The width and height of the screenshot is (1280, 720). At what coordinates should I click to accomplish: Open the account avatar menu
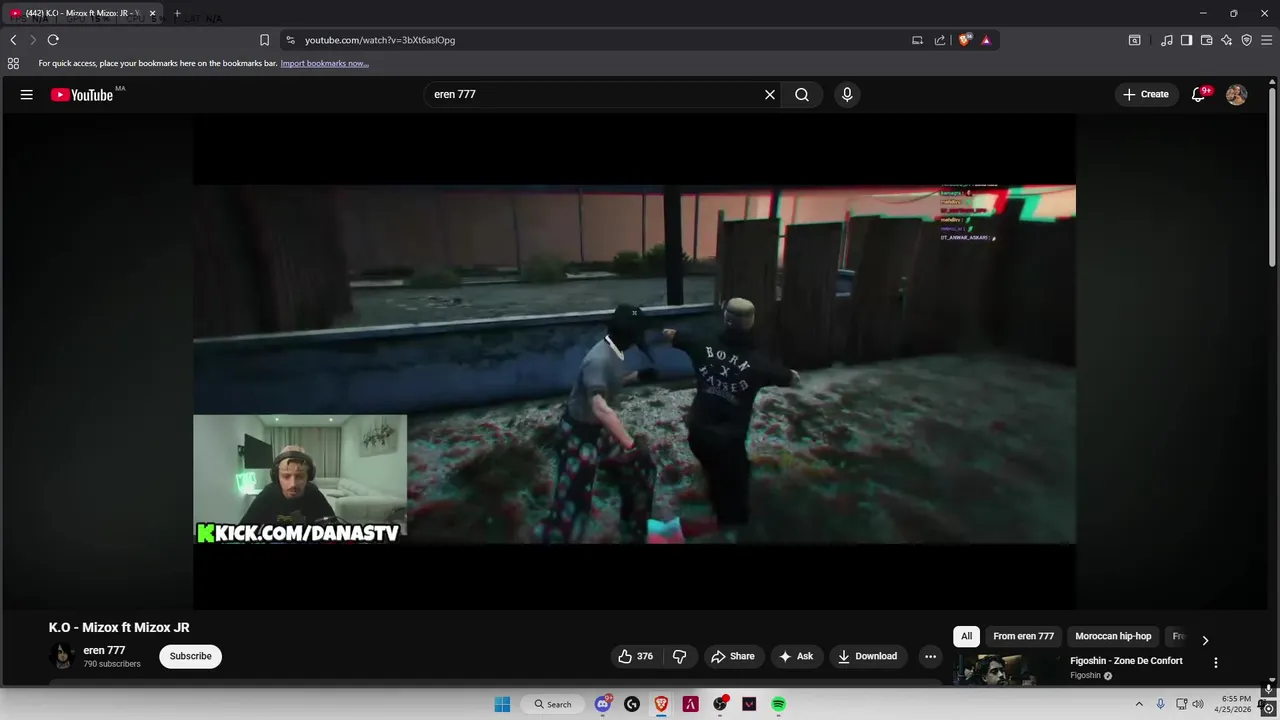(x=1236, y=95)
